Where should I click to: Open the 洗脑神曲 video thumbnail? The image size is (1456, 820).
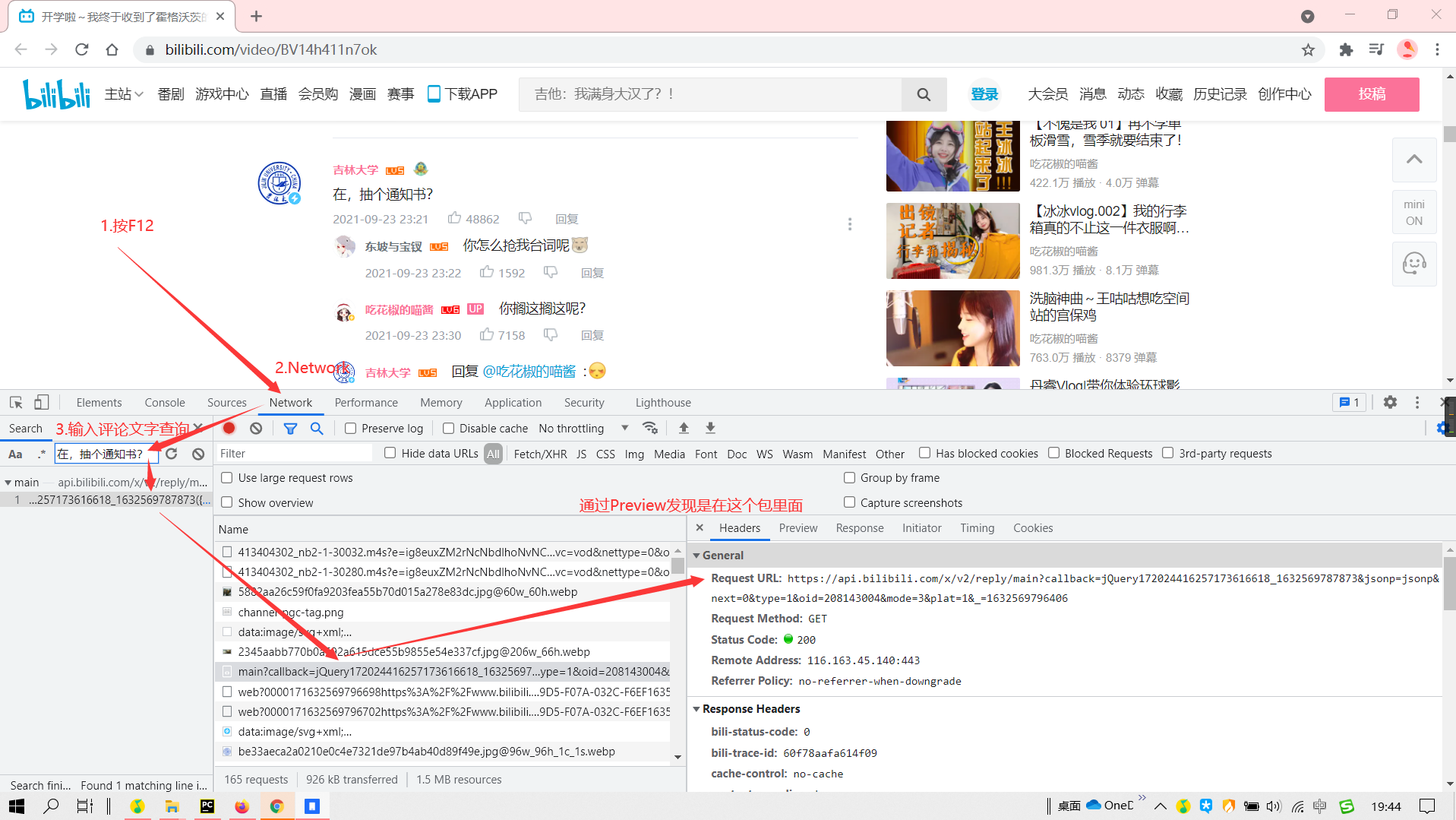[x=952, y=328]
